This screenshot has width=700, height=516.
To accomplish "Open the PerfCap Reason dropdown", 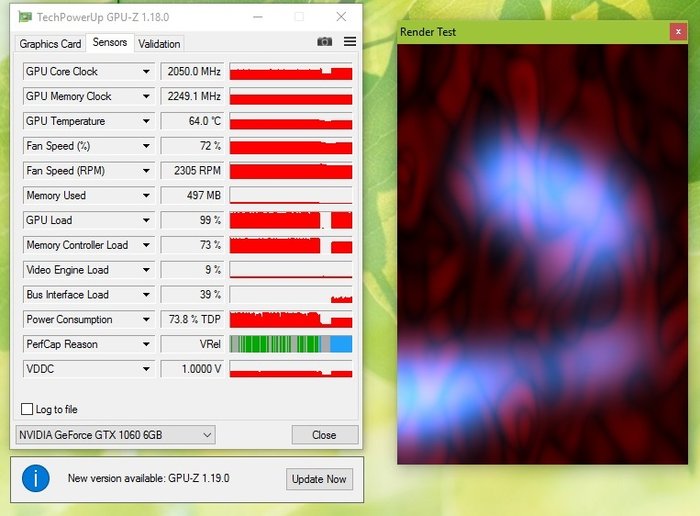I will 146,344.
